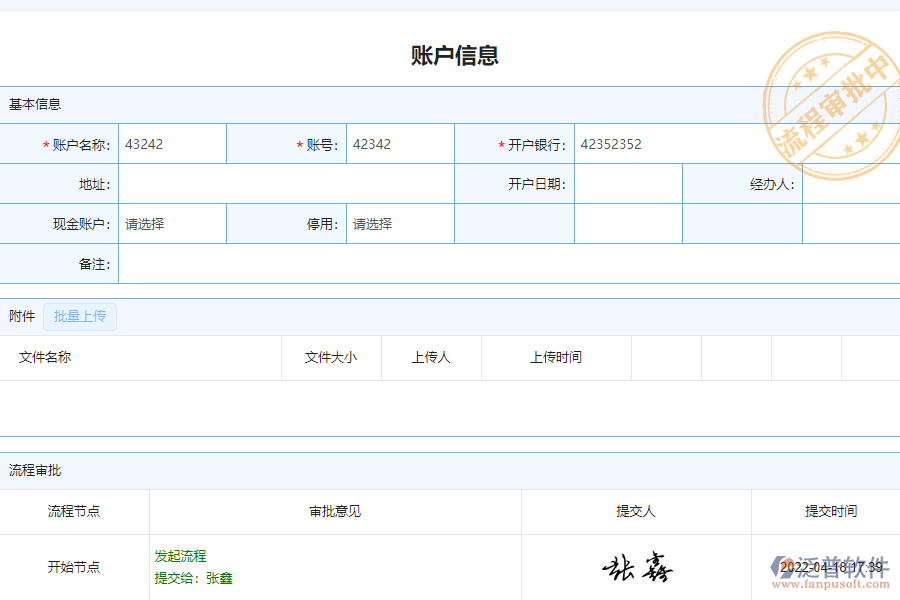Select the 文件名称 column header
The image size is (900, 600).
tap(47, 357)
